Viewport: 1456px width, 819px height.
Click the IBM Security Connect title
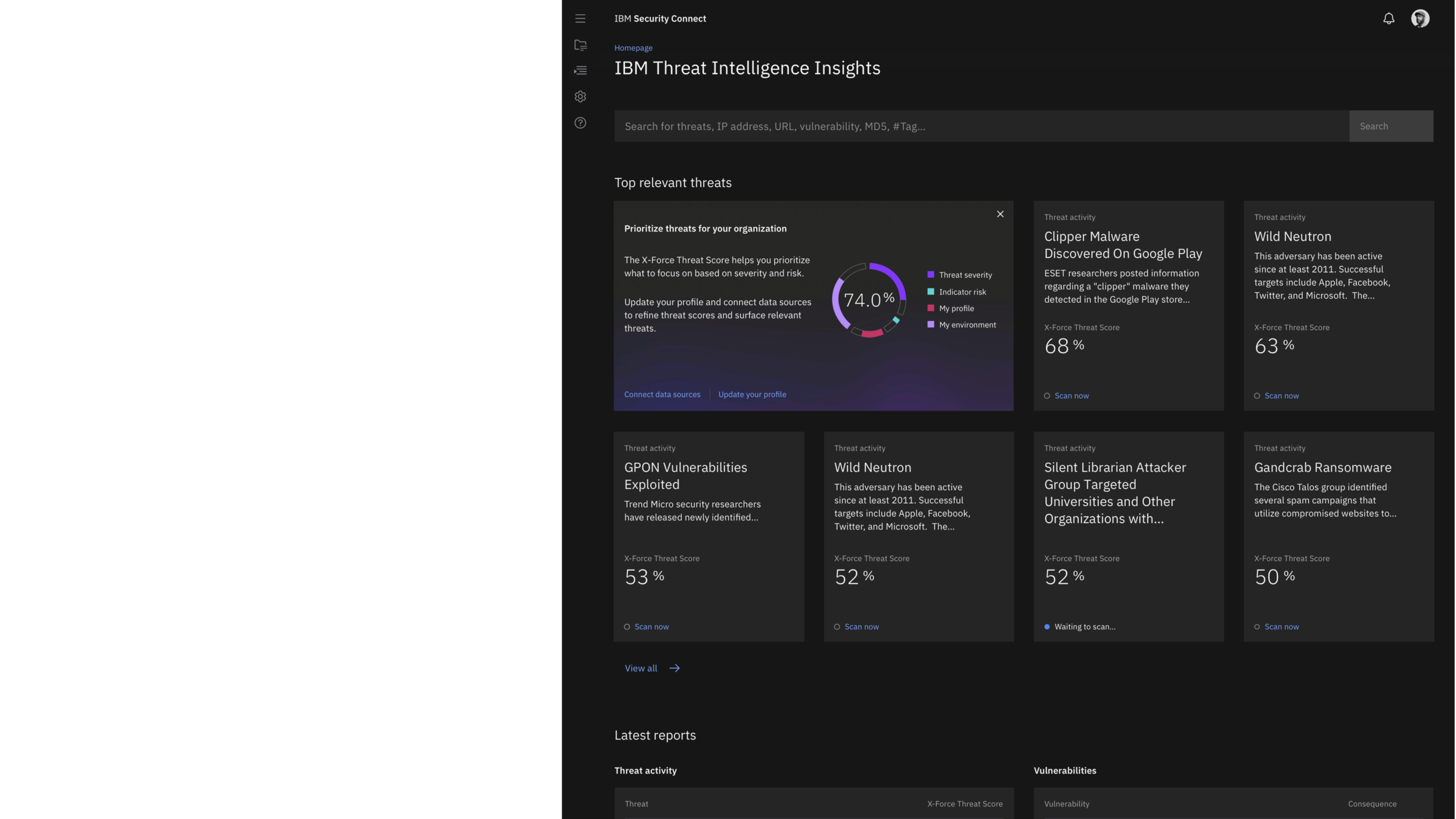click(660, 19)
